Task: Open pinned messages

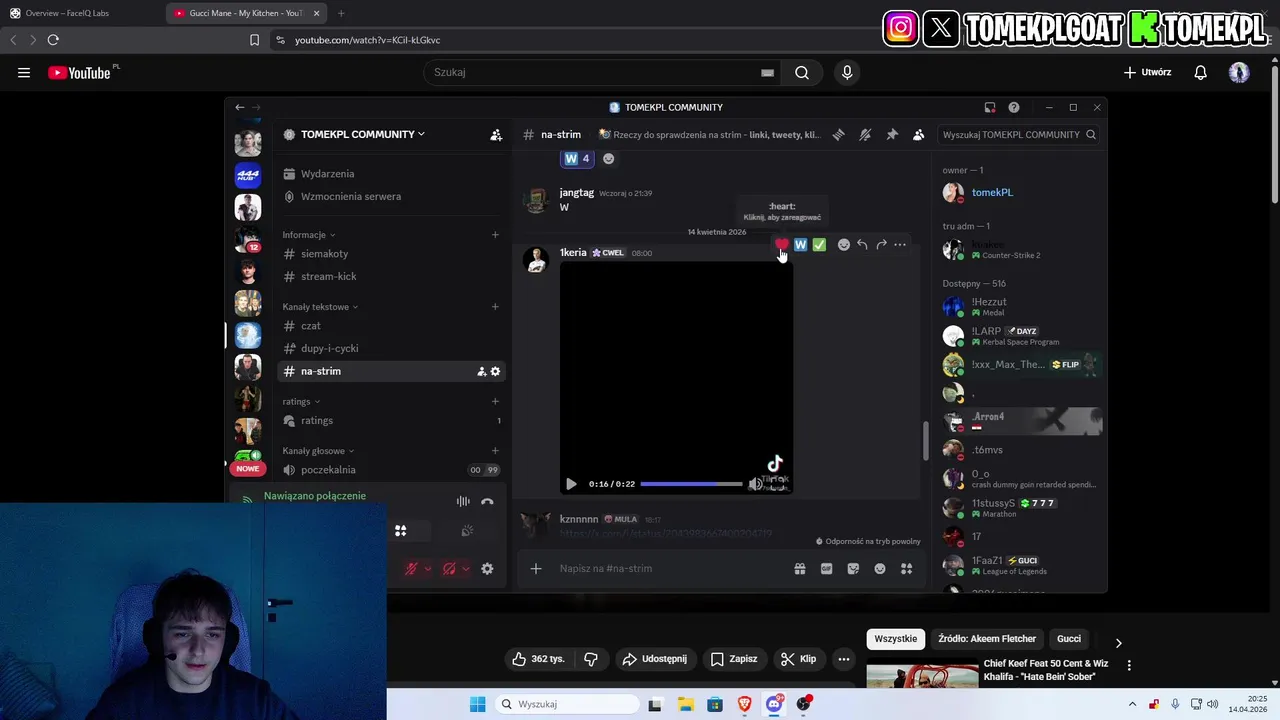Action: [x=892, y=134]
